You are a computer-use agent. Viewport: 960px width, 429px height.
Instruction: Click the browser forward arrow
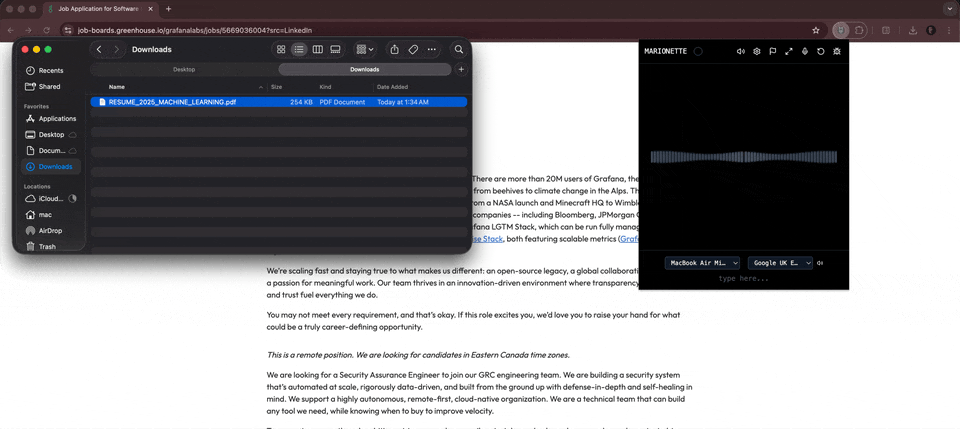click(28, 30)
